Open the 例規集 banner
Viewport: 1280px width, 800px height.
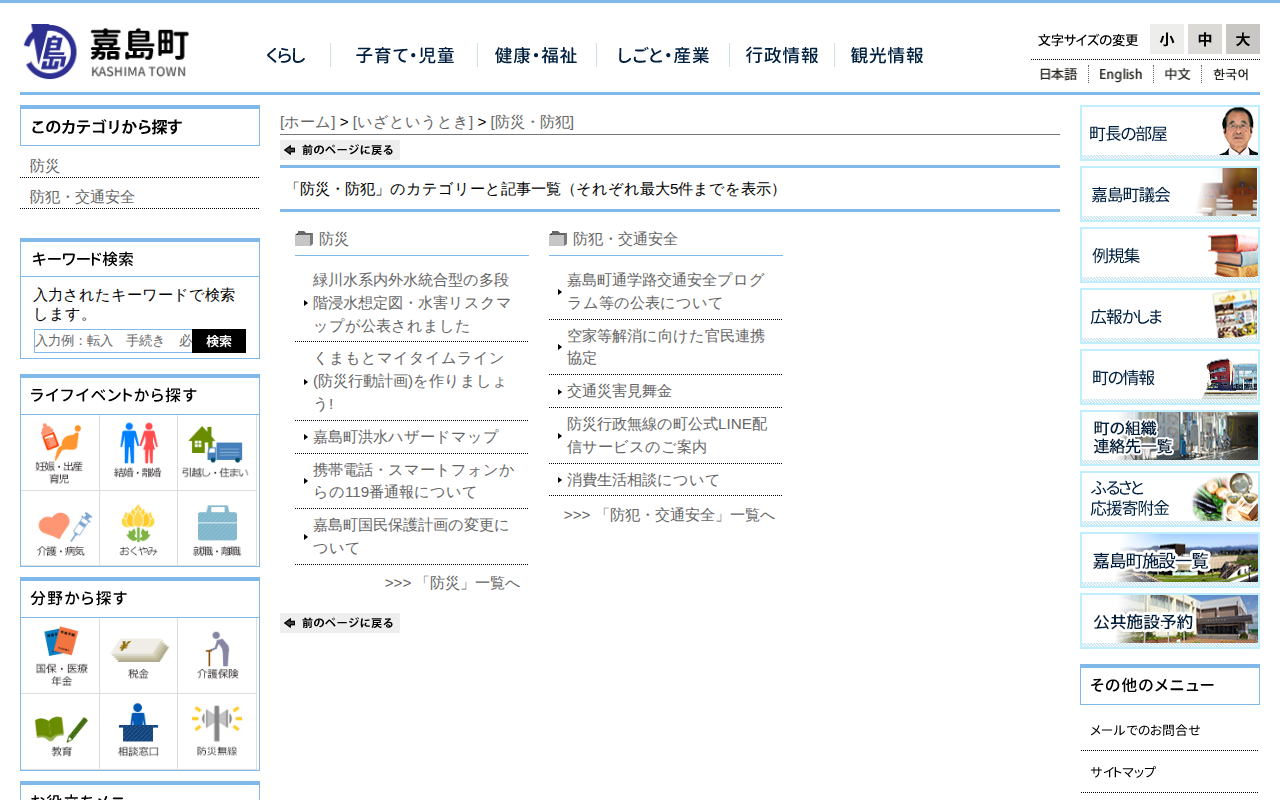coord(1170,255)
